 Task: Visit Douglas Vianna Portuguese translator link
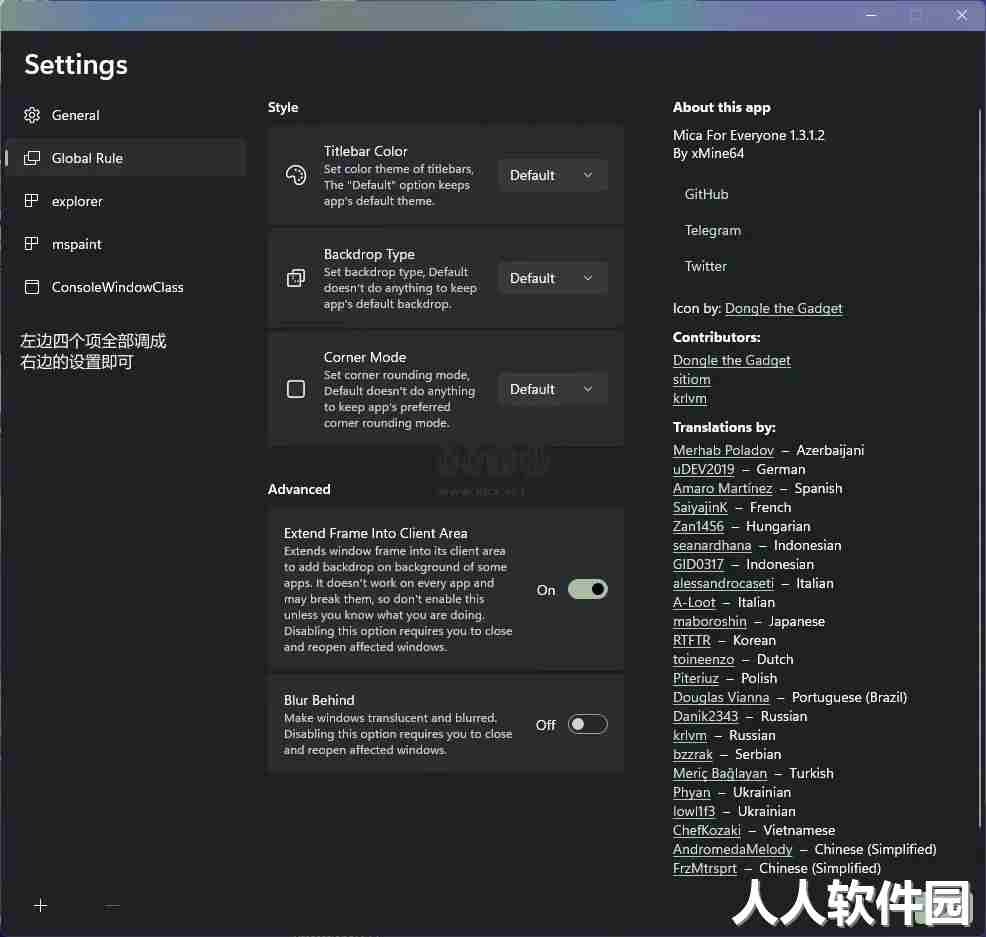coord(721,697)
